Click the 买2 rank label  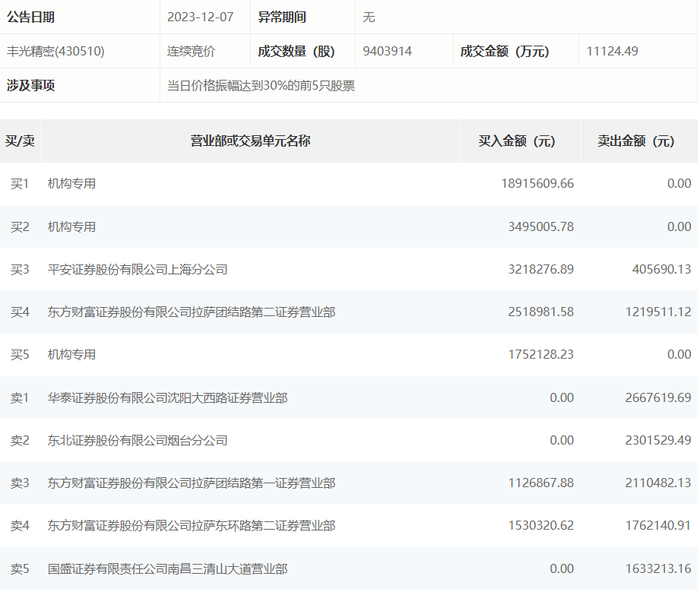click(20, 226)
